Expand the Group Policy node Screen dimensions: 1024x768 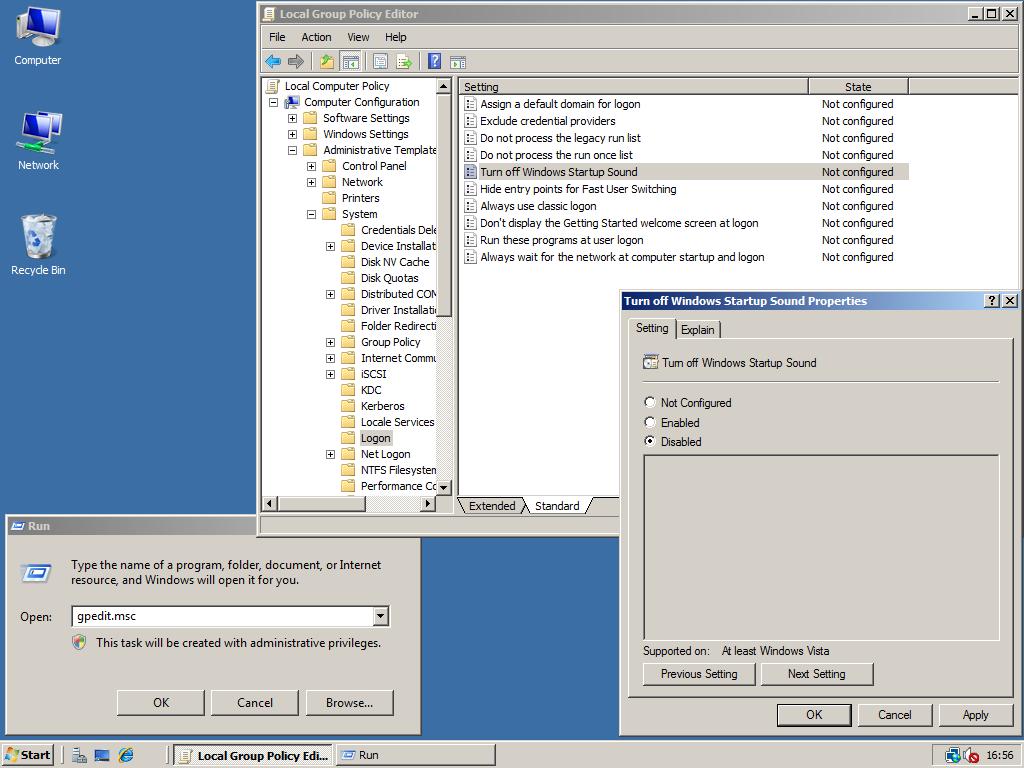click(x=330, y=342)
